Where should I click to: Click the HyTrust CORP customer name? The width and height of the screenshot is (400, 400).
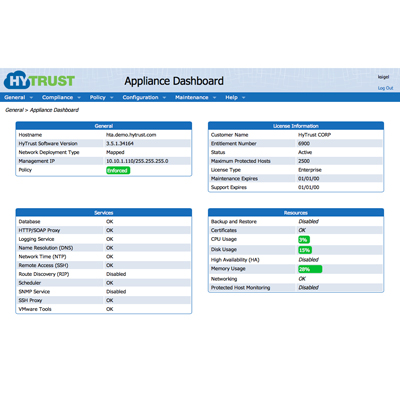[x=314, y=135]
